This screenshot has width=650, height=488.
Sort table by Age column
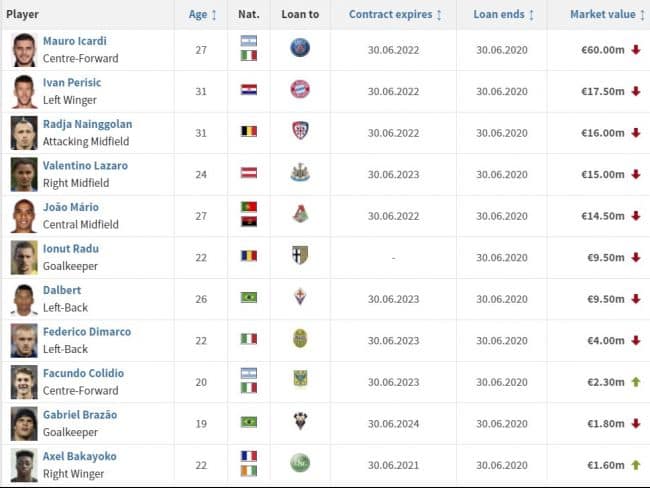tap(202, 15)
